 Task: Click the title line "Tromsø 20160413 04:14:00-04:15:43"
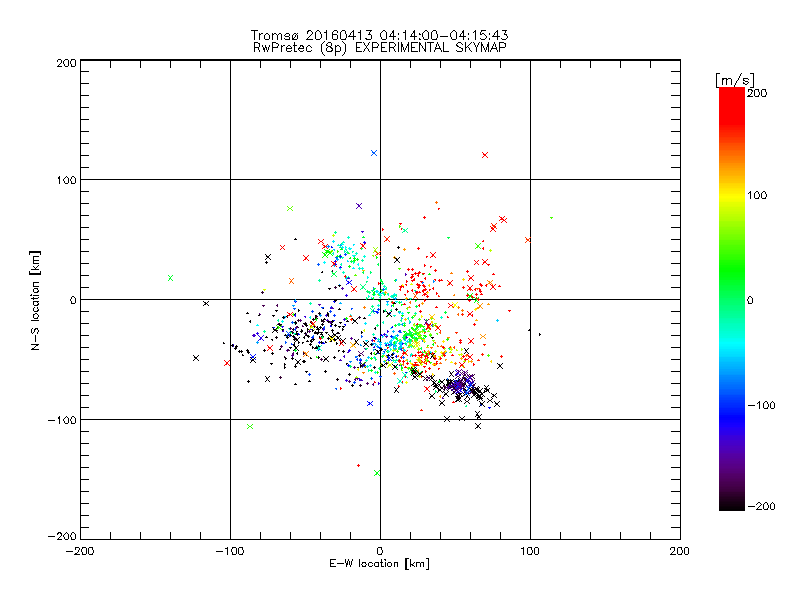(x=379, y=35)
